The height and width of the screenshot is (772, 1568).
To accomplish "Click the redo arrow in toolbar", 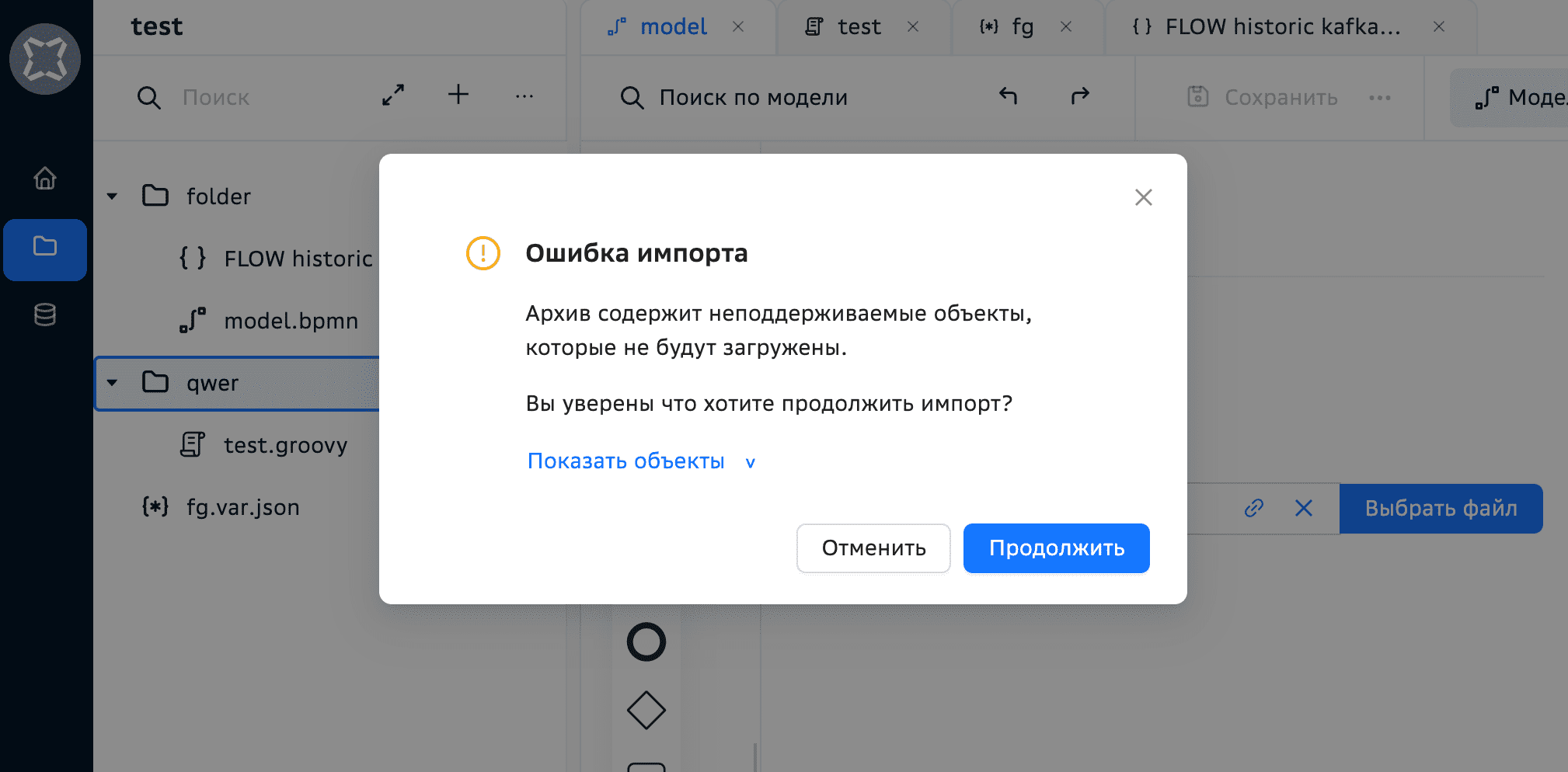I will coord(1080,96).
